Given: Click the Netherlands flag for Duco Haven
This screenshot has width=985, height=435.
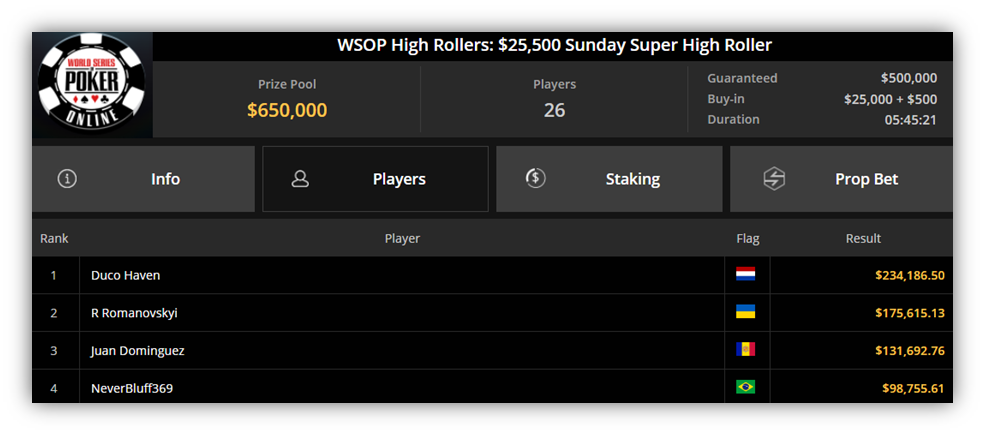Looking at the screenshot, I should (746, 274).
